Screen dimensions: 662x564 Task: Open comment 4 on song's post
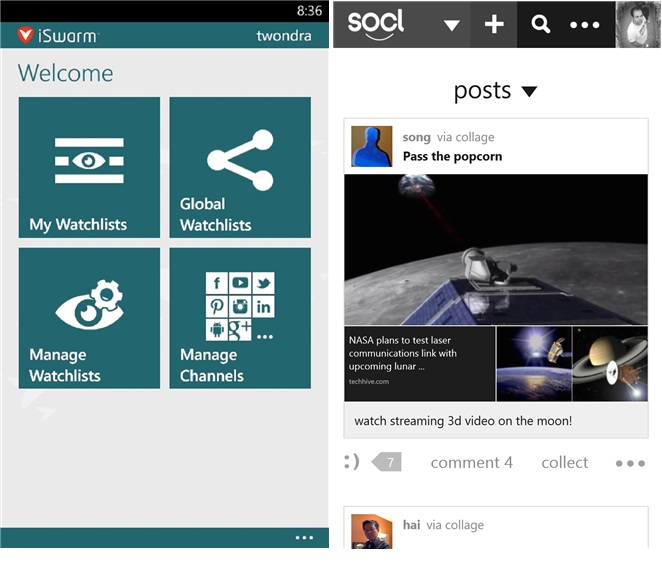[472, 463]
